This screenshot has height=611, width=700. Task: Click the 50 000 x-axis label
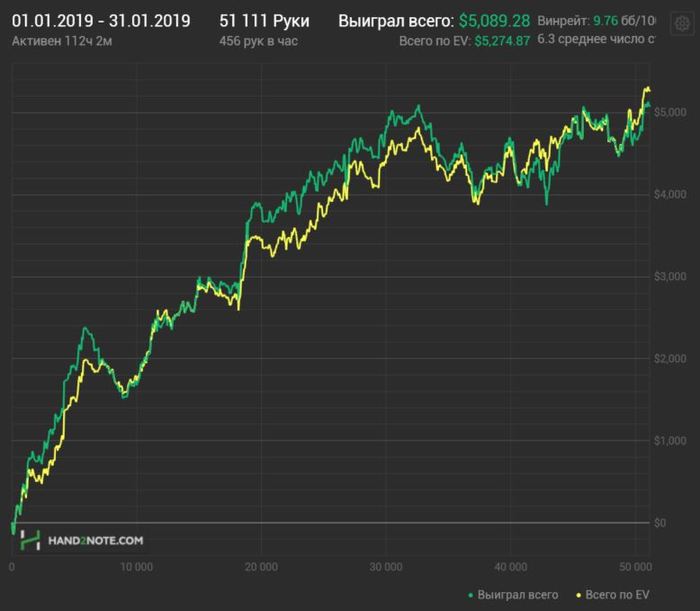point(635,567)
